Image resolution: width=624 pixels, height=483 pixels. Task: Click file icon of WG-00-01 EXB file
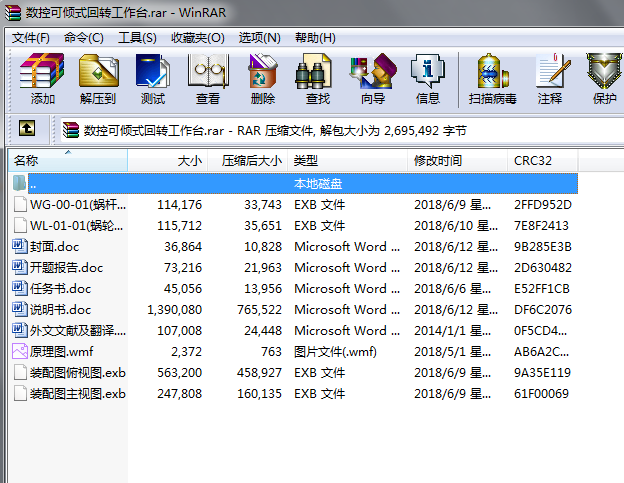(x=20, y=204)
